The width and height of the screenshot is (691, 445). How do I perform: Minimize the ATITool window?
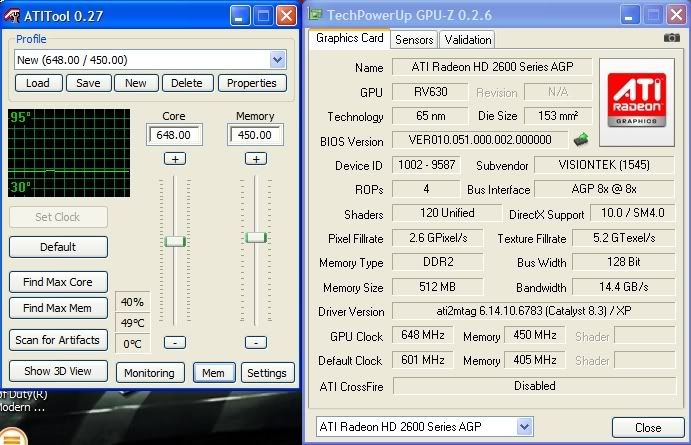click(240, 16)
